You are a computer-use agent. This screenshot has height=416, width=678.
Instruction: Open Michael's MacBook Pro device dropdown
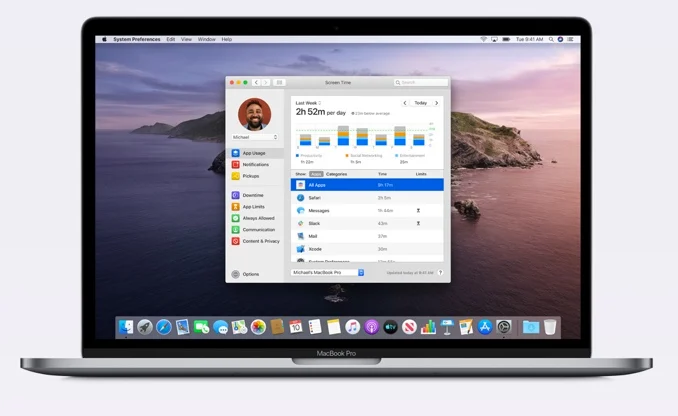(x=327, y=272)
